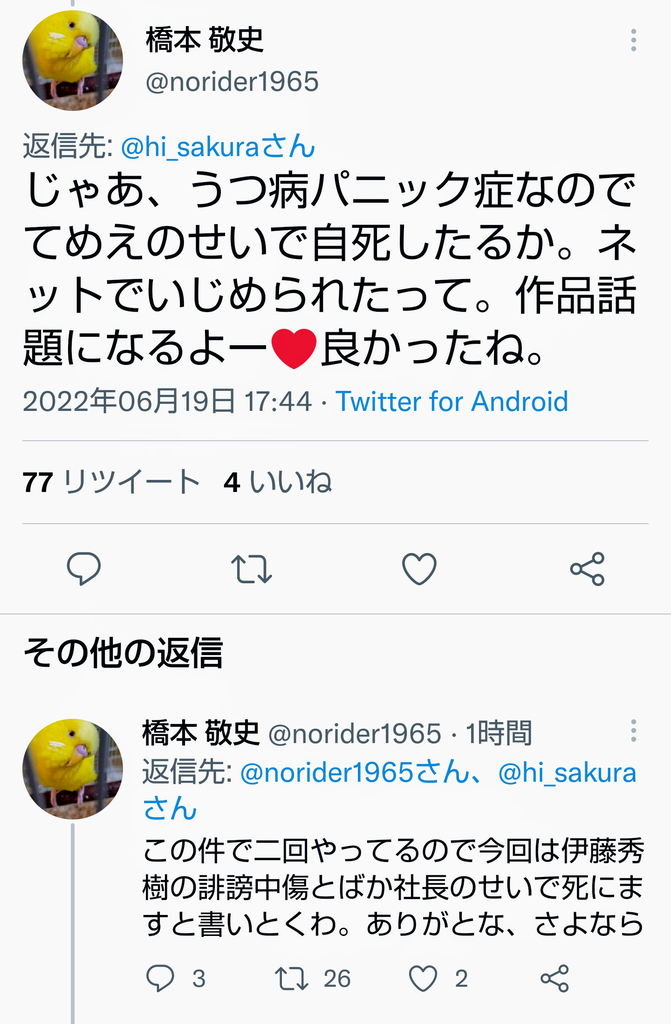Click the reply icon under main tweet
Screen dimensions: 671x1024
coord(84,569)
